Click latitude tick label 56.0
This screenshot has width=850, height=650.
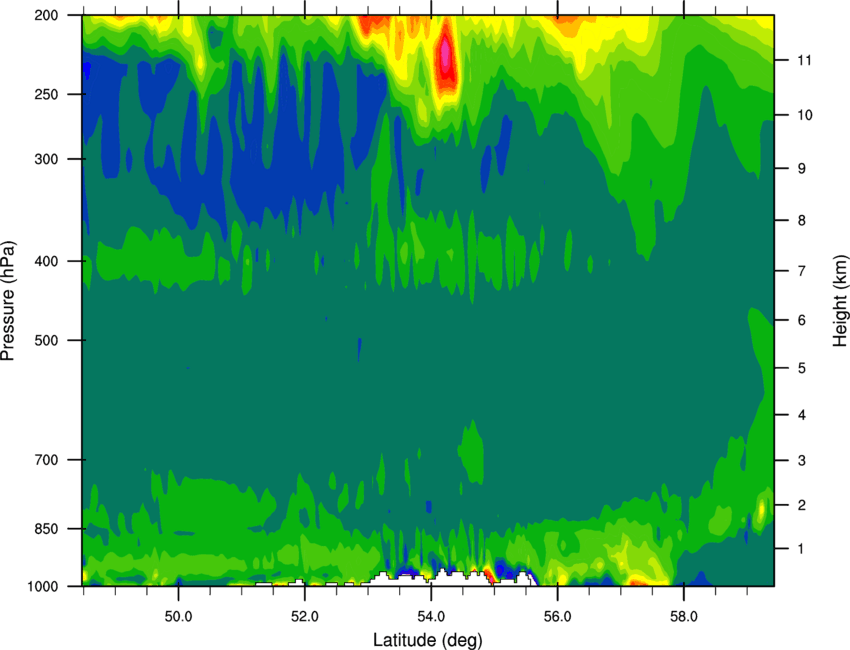(x=557, y=617)
